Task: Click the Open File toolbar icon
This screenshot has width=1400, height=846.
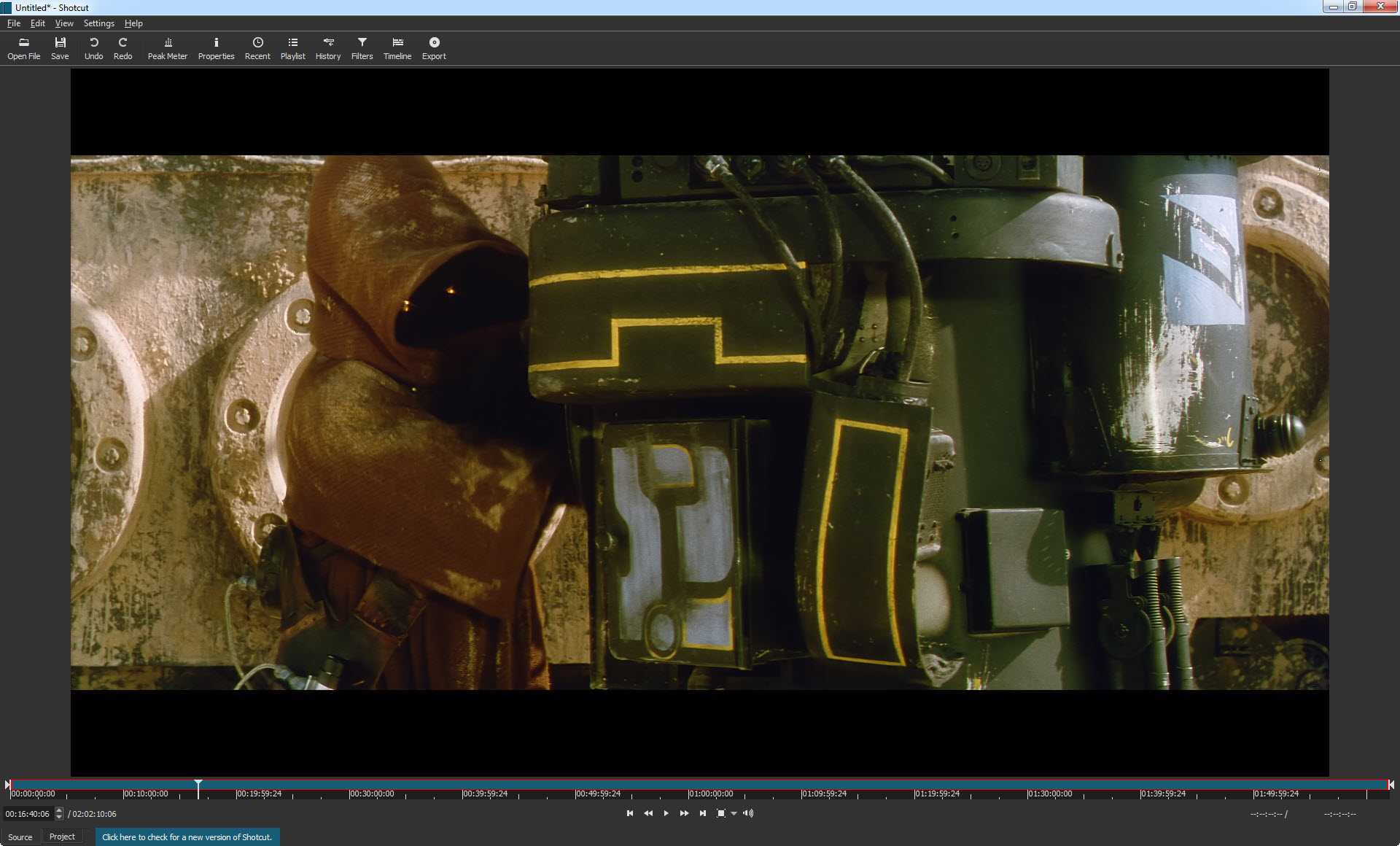Action: click(24, 48)
